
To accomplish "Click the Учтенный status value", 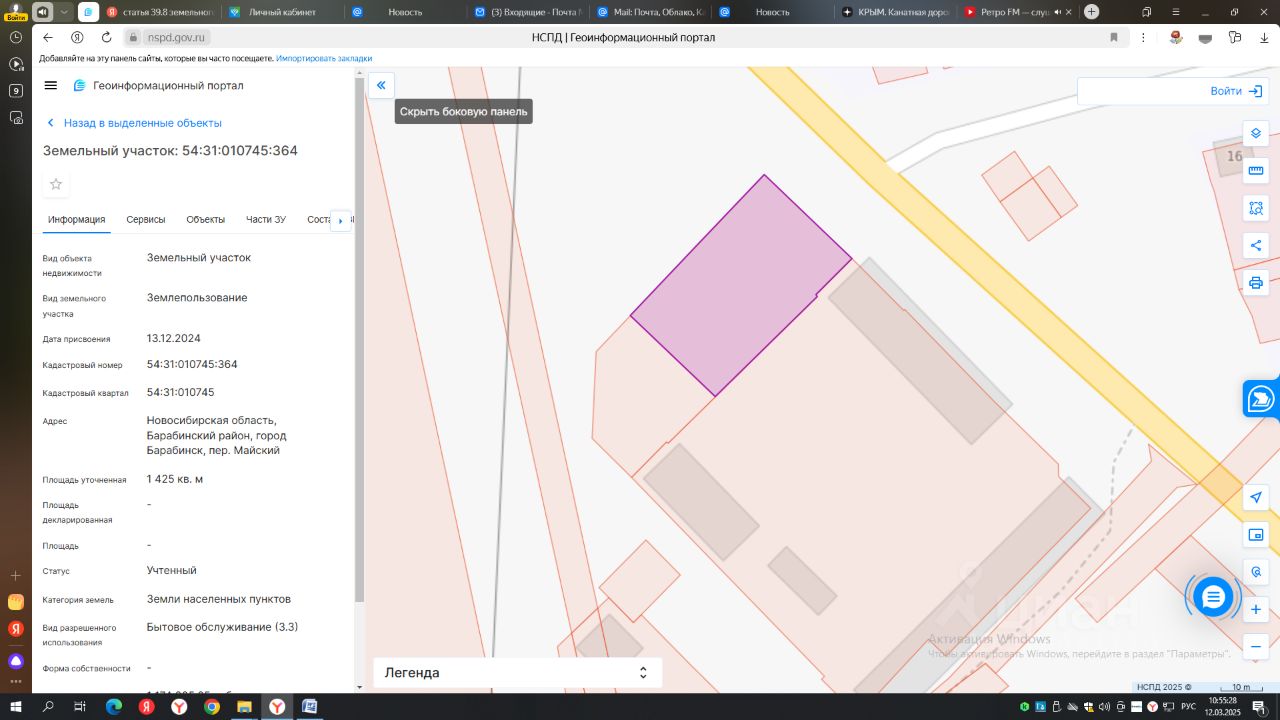I will 172,570.
